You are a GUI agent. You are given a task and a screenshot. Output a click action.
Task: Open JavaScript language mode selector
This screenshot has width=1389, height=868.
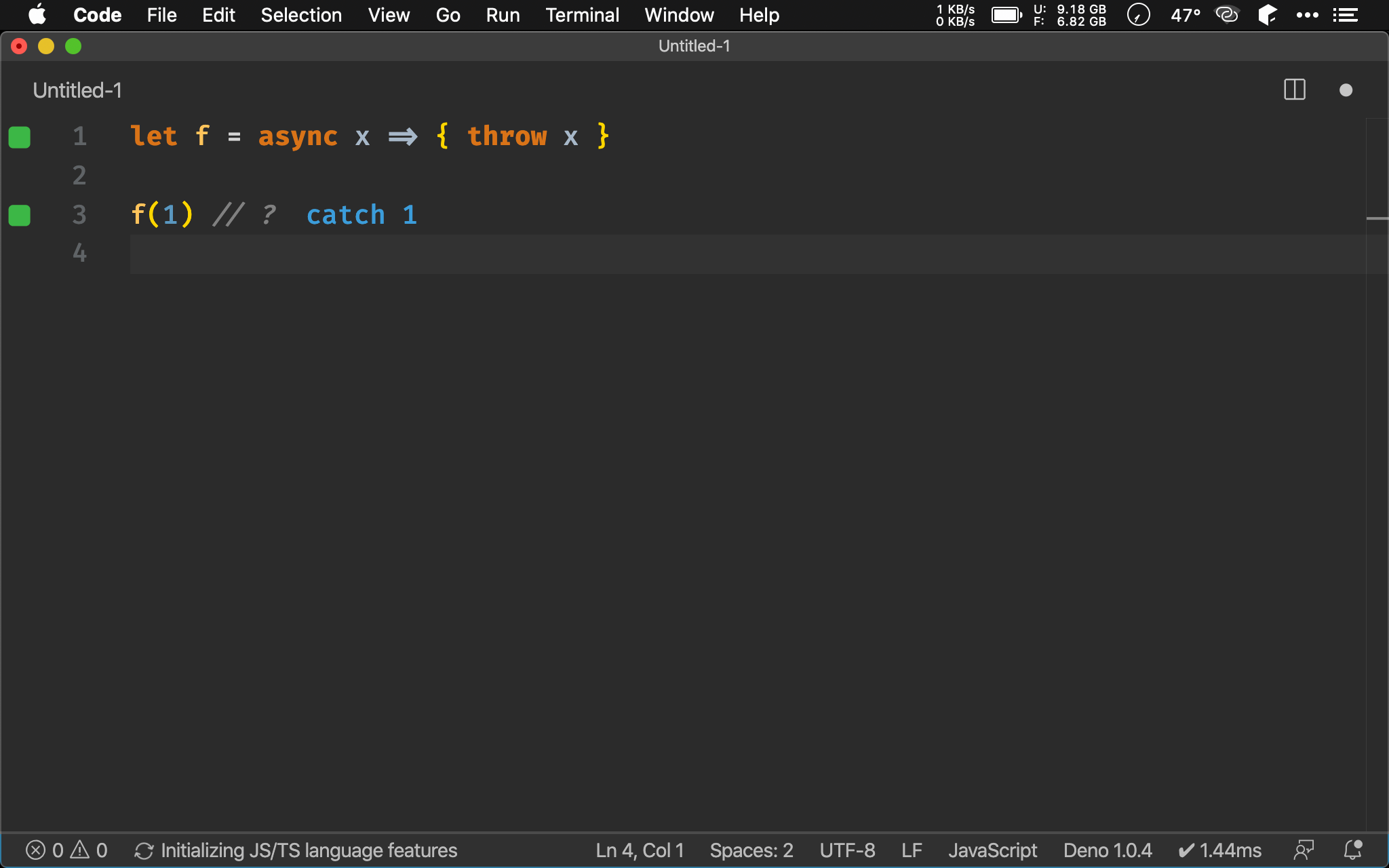[x=992, y=850]
